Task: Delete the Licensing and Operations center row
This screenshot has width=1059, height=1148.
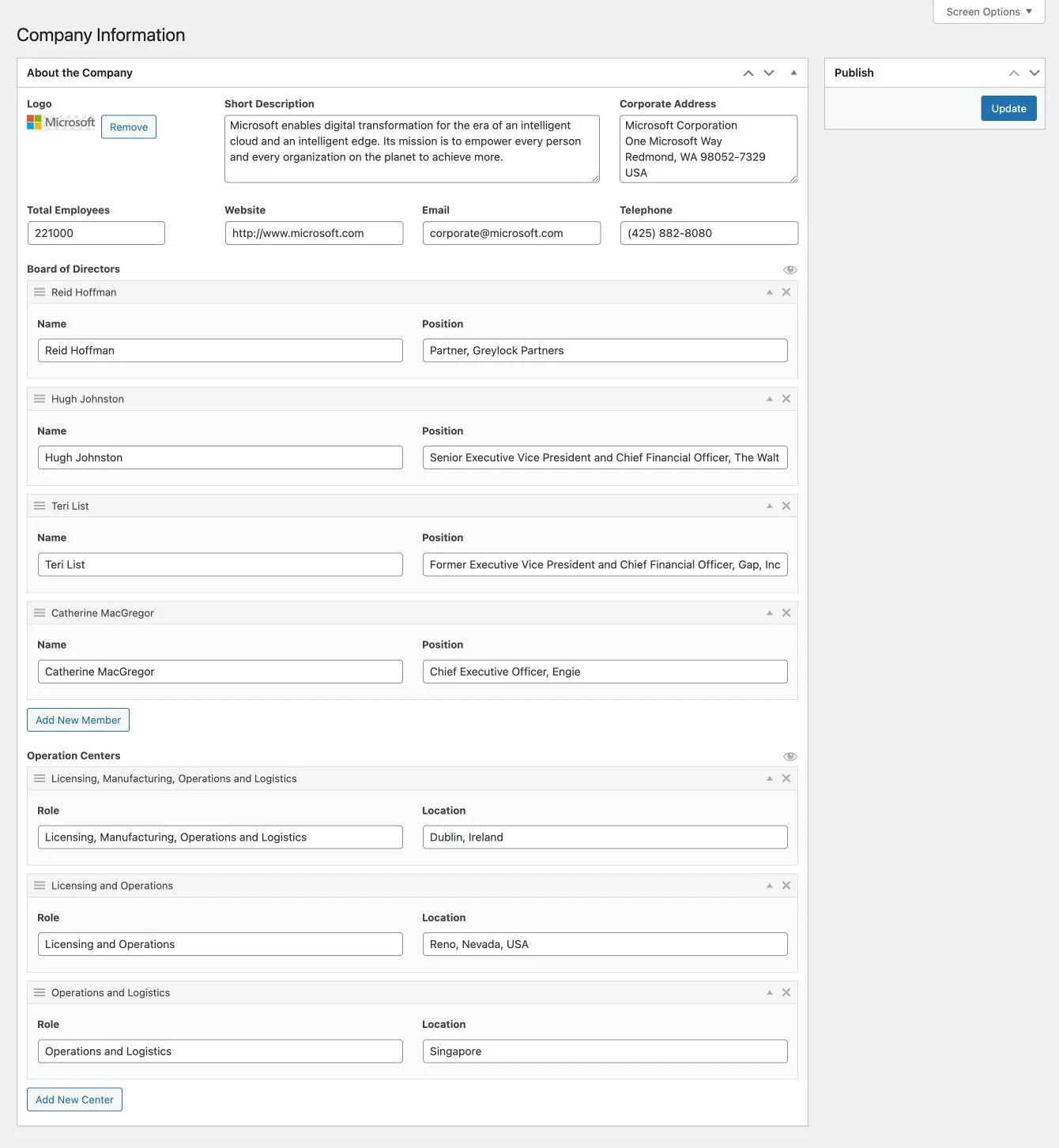Action: coord(786,886)
